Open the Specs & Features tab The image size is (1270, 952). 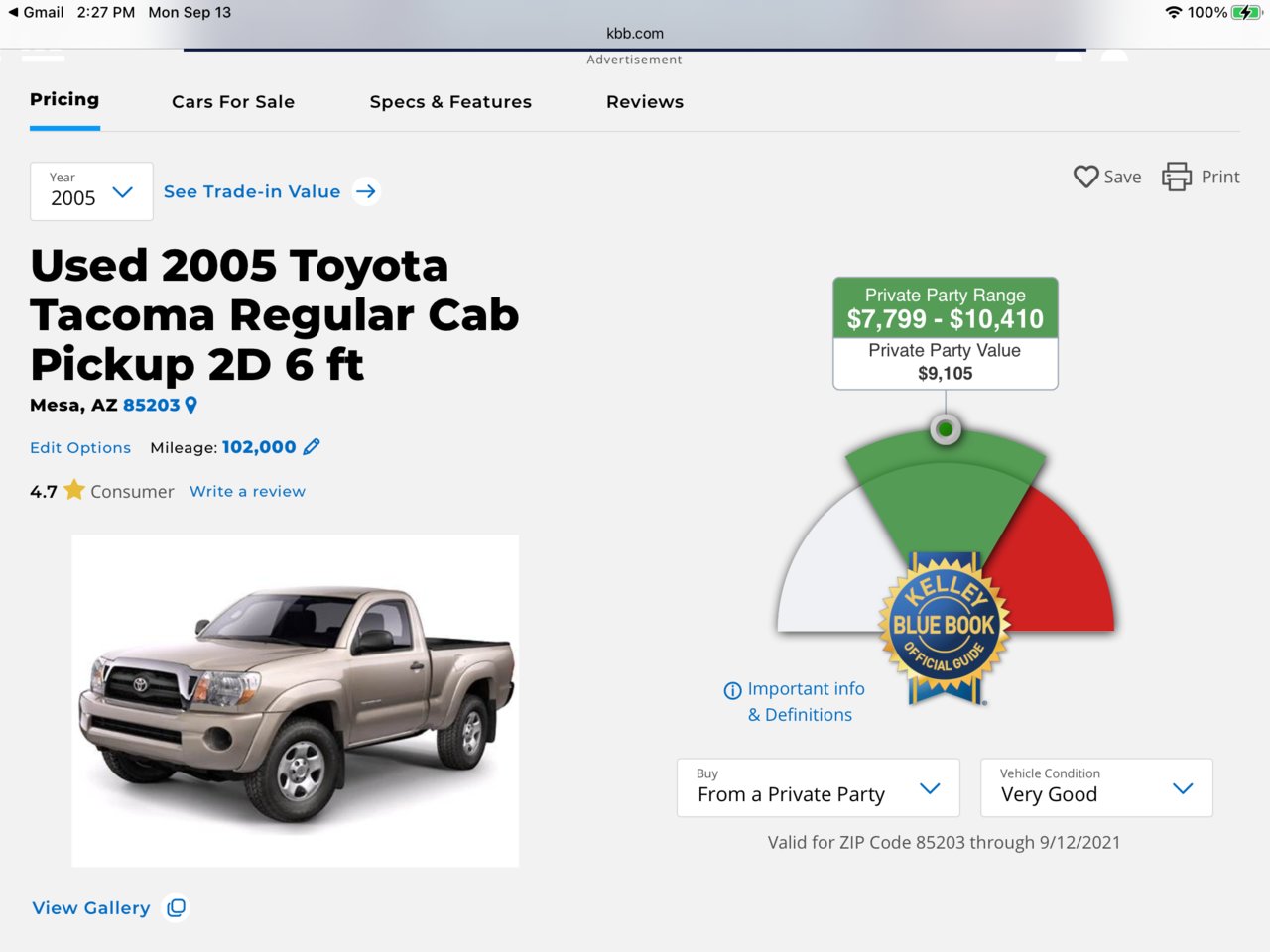450,102
